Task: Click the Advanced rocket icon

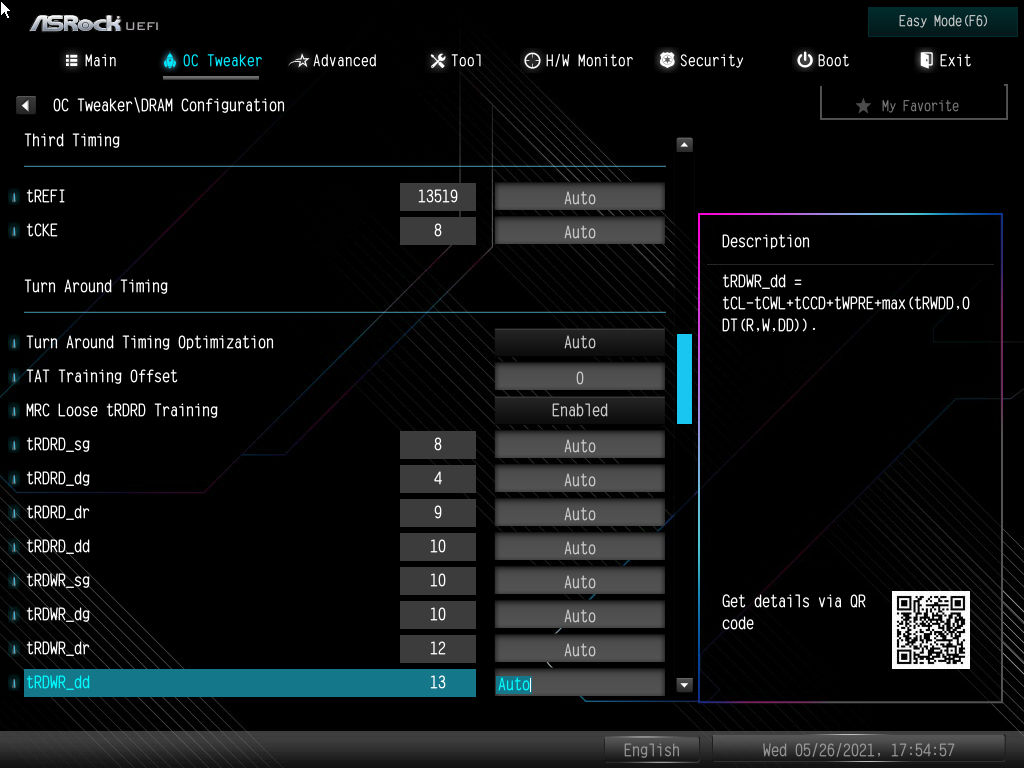Action: click(x=299, y=60)
